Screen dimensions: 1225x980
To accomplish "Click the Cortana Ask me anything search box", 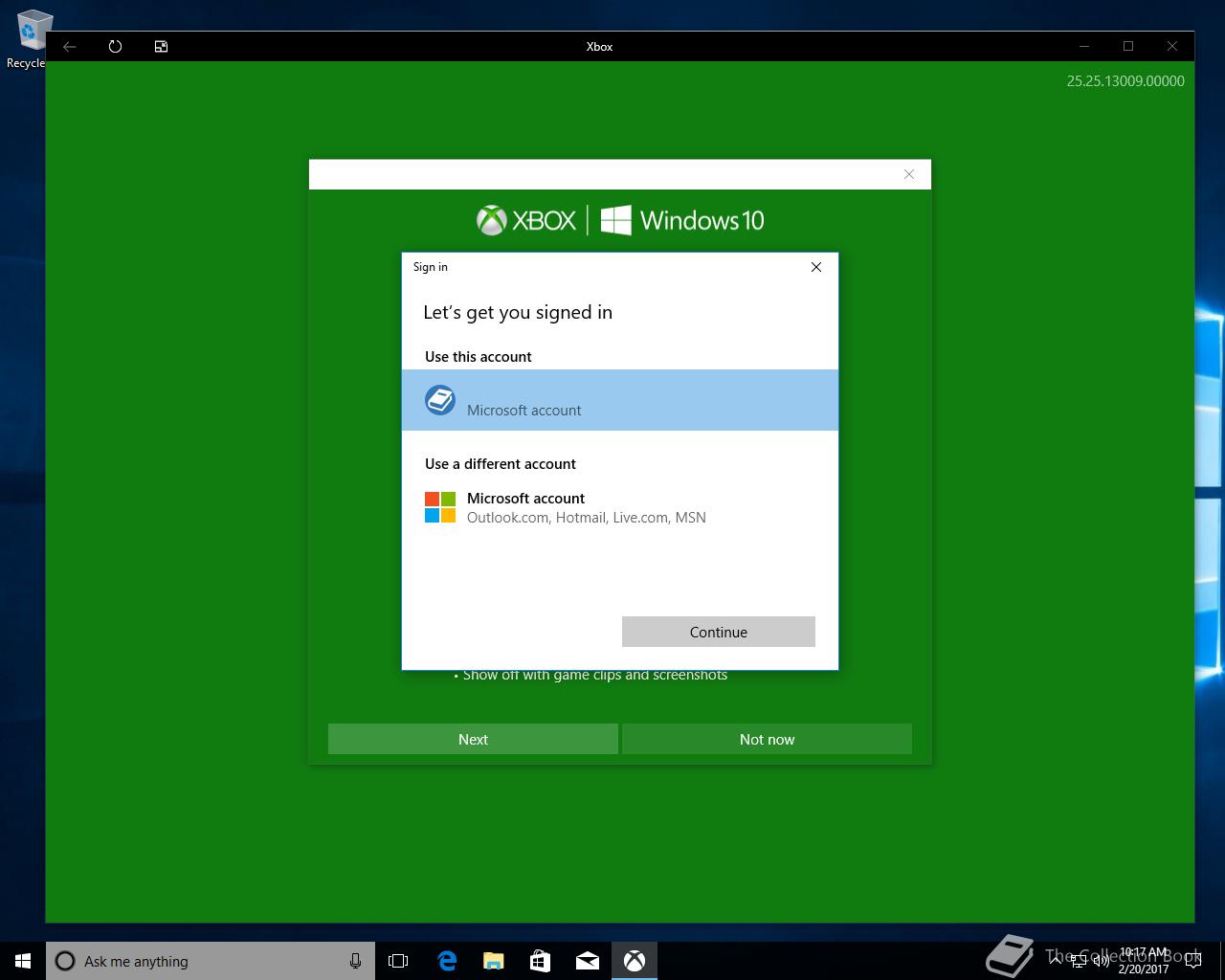I will (210, 961).
